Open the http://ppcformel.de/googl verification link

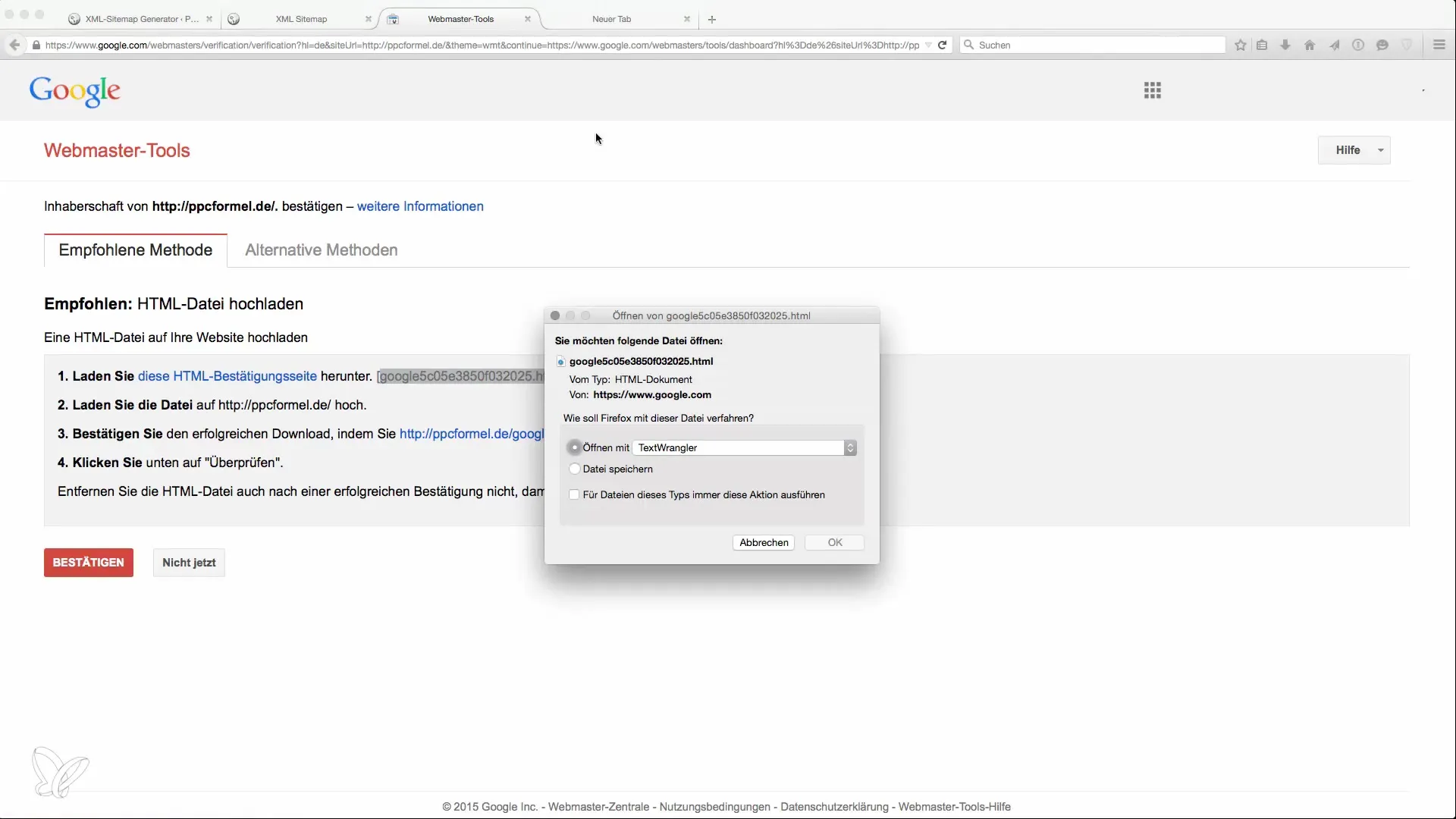click(472, 434)
